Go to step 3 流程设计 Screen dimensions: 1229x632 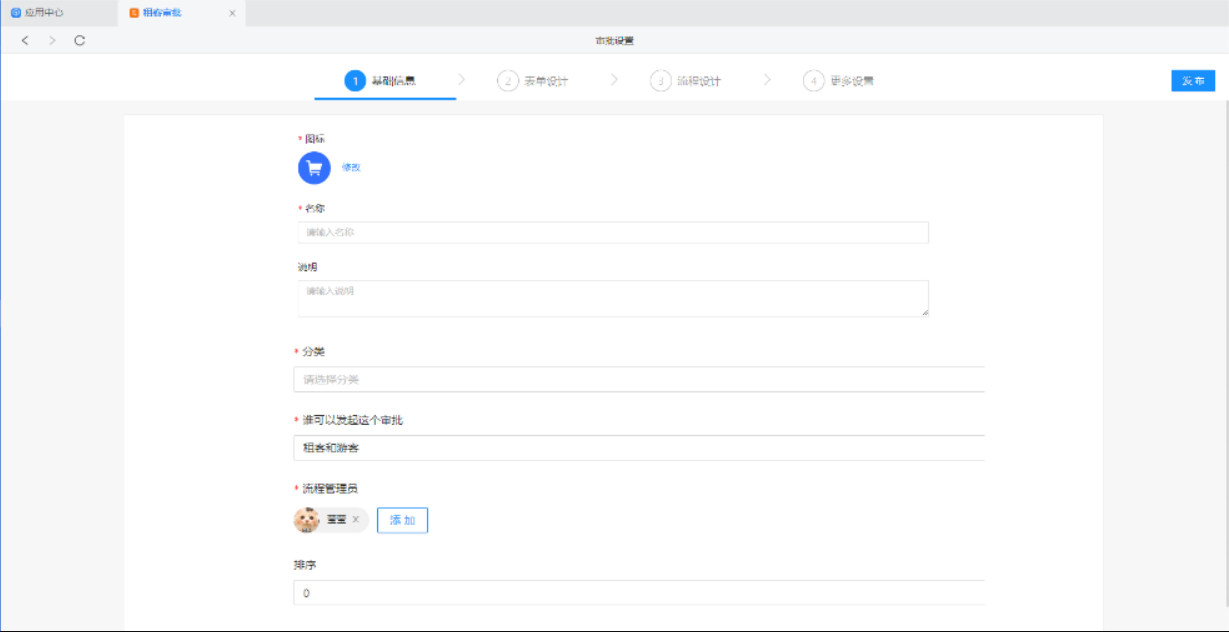[686, 81]
